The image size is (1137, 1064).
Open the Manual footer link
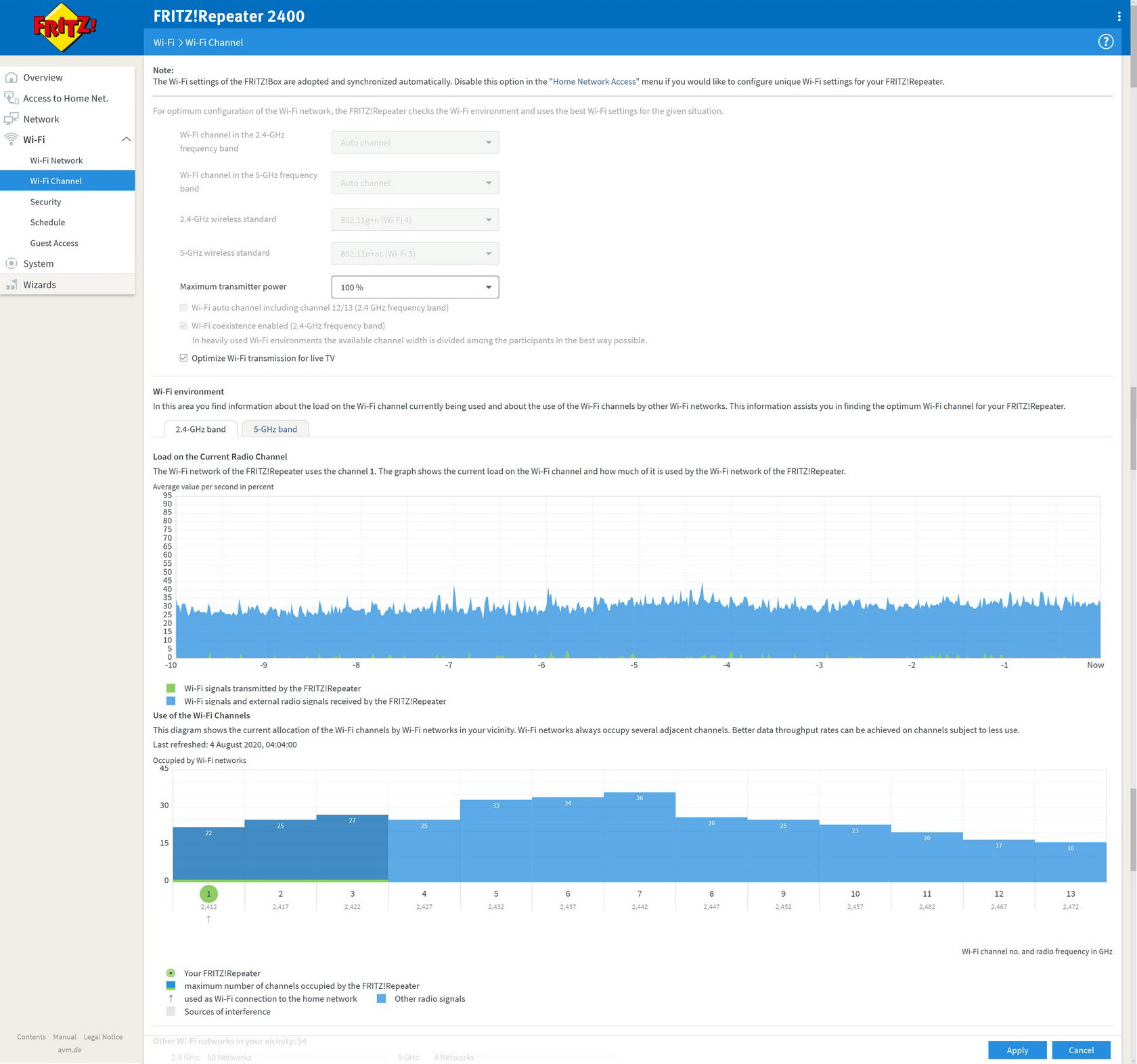coord(65,1037)
